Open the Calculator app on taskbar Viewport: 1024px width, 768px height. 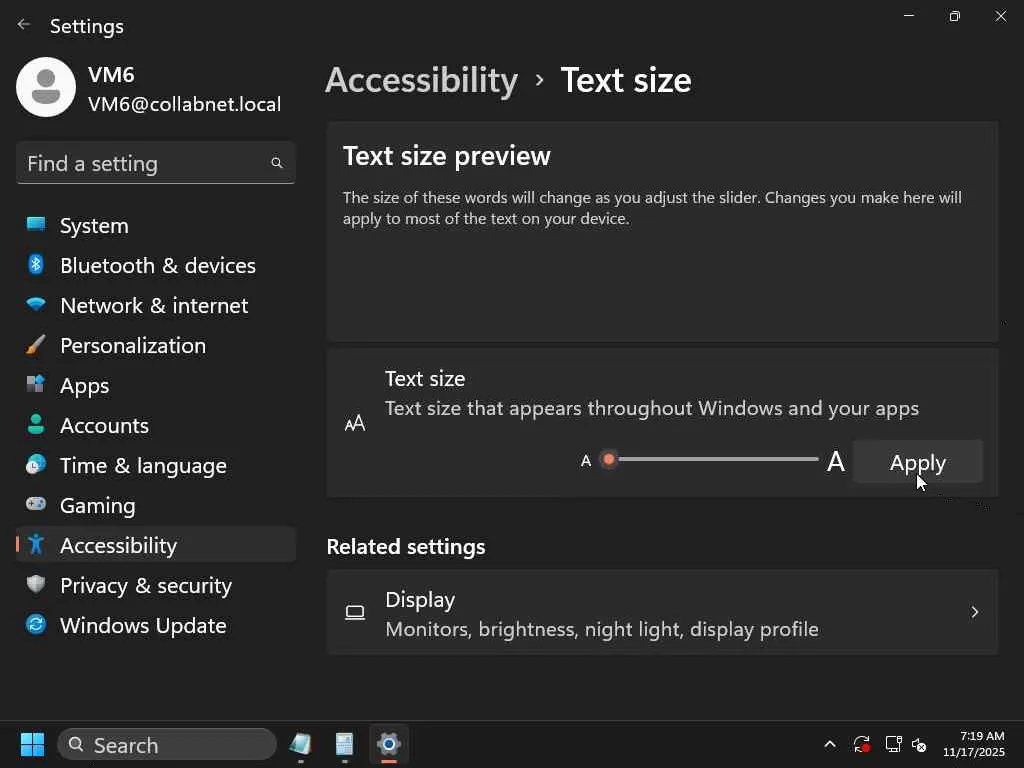(344, 744)
